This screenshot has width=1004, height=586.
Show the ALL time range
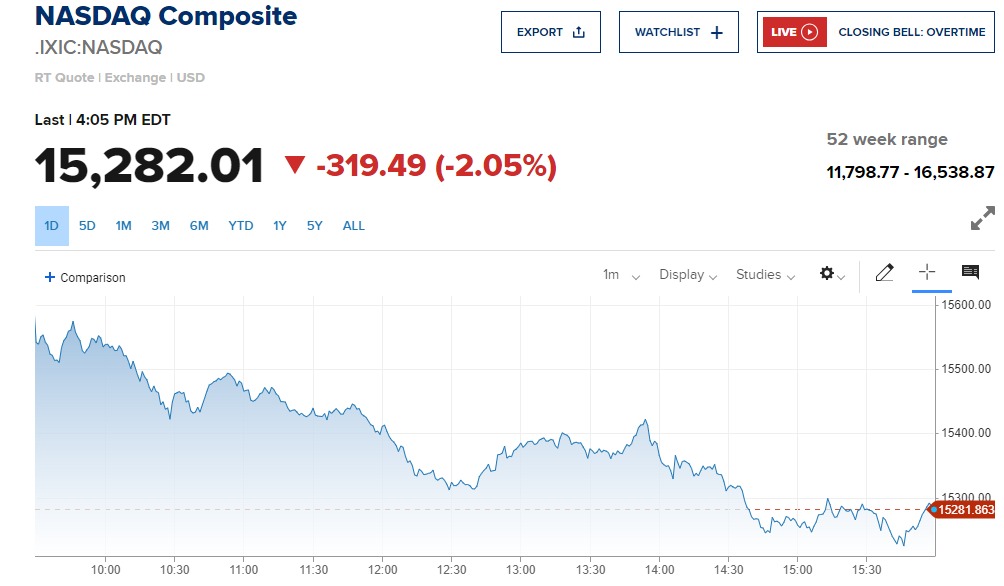point(354,226)
